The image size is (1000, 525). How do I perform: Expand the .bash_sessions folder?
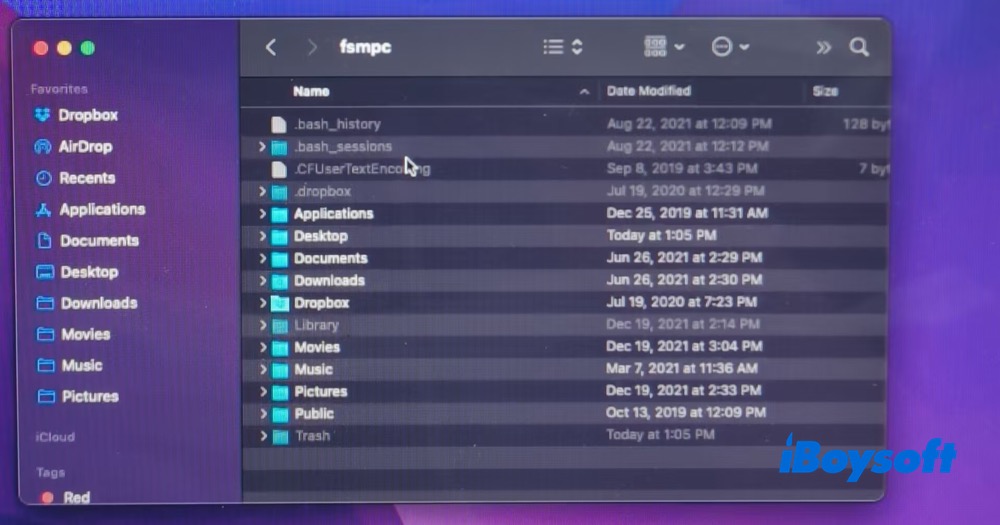point(262,147)
